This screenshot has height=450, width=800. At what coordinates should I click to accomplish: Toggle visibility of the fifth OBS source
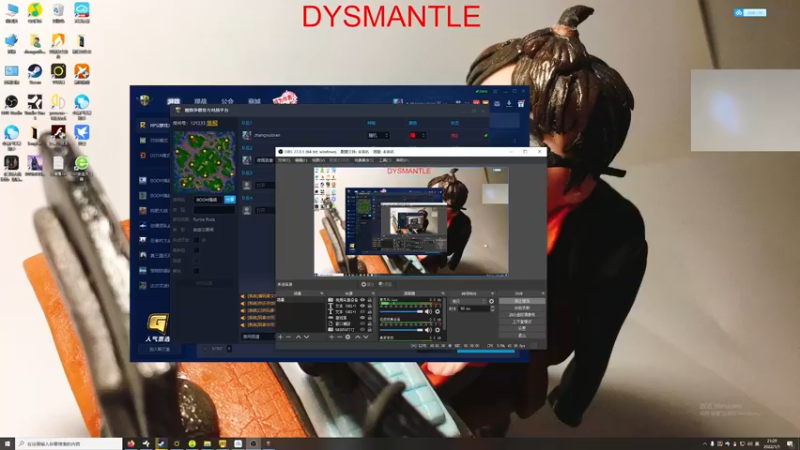362,324
